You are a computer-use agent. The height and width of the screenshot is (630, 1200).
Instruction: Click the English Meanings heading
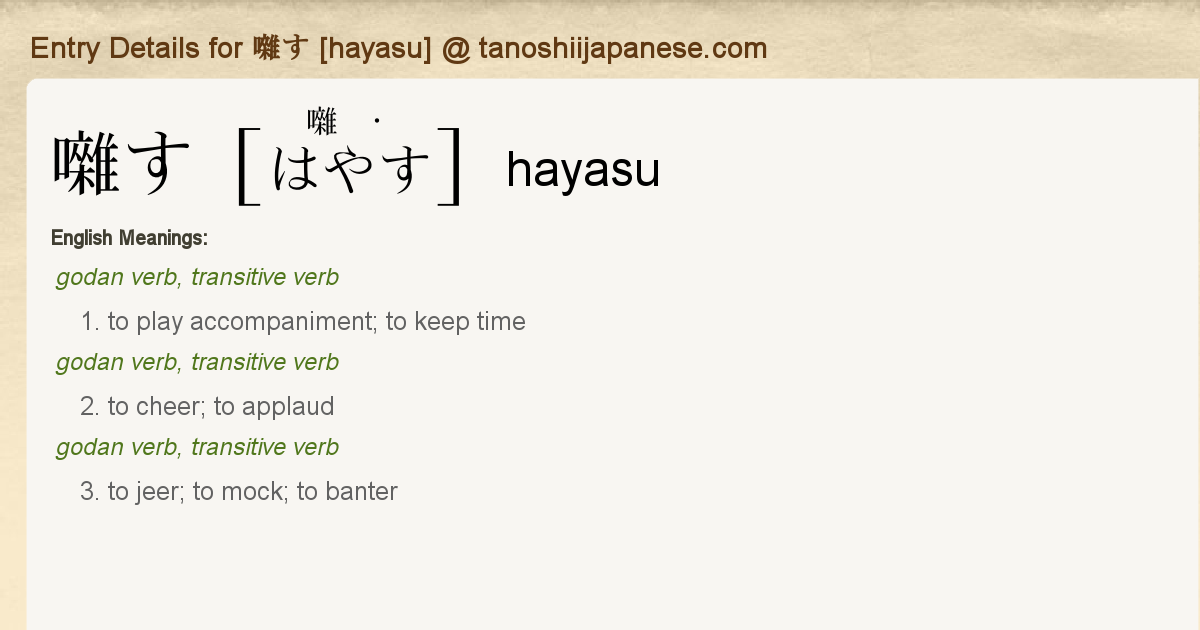[x=129, y=238]
